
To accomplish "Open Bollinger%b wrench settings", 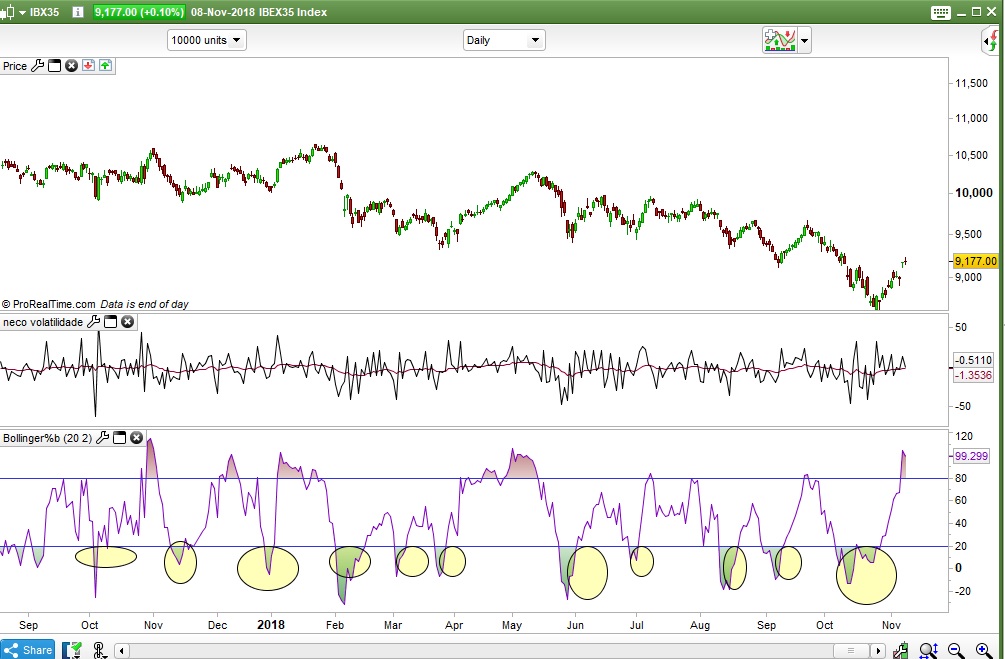I will 103,438.
